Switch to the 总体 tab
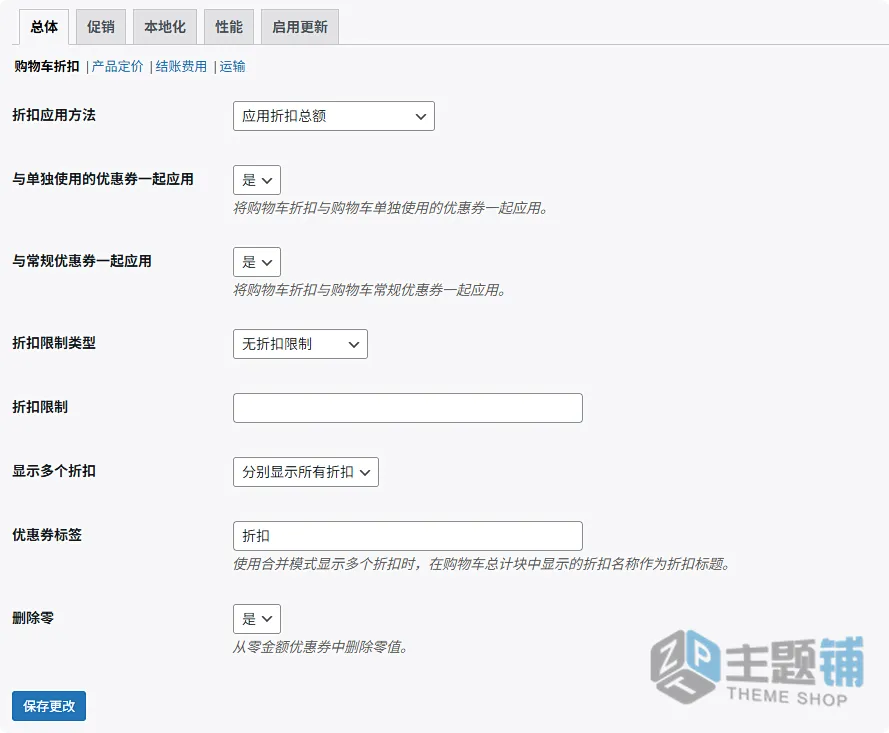 pos(44,27)
